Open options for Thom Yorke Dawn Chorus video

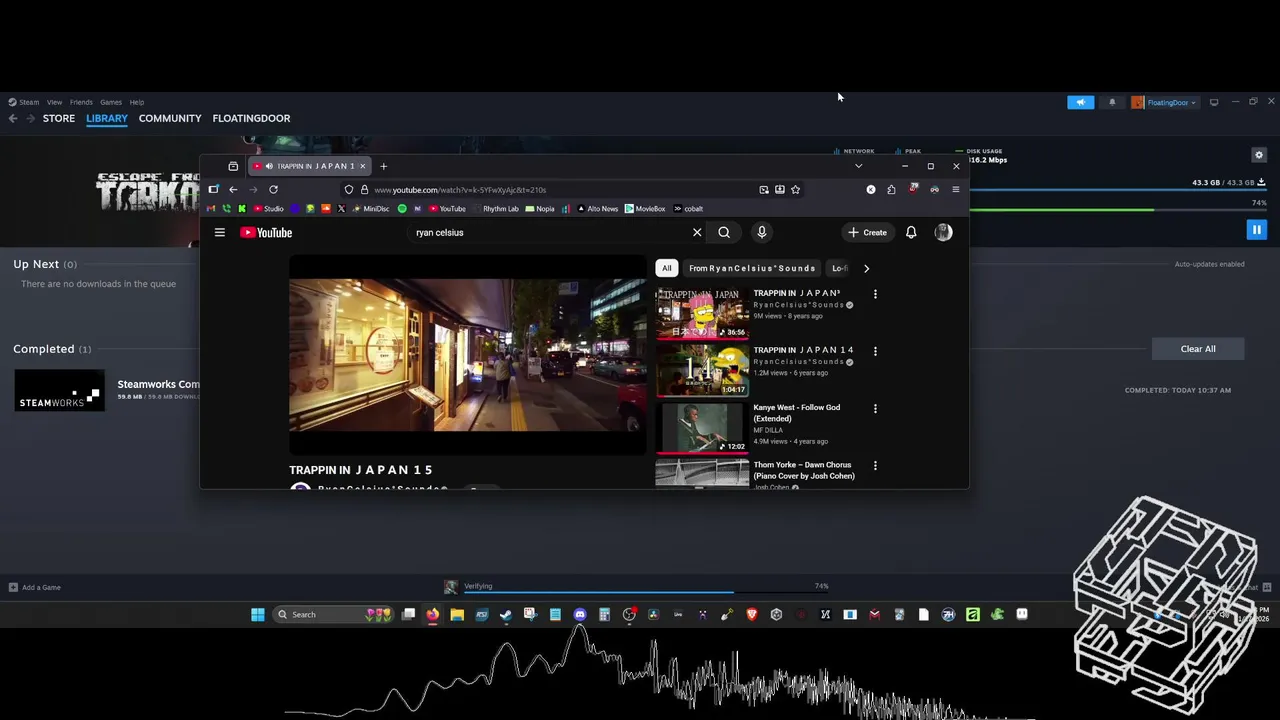875,465
